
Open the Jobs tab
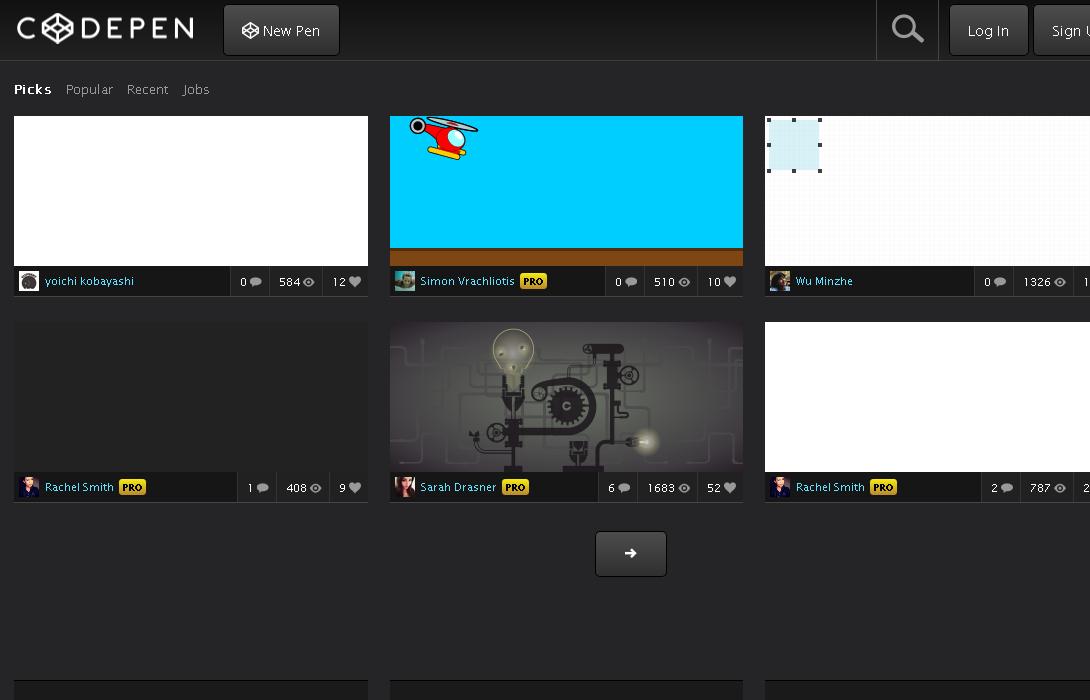196,89
